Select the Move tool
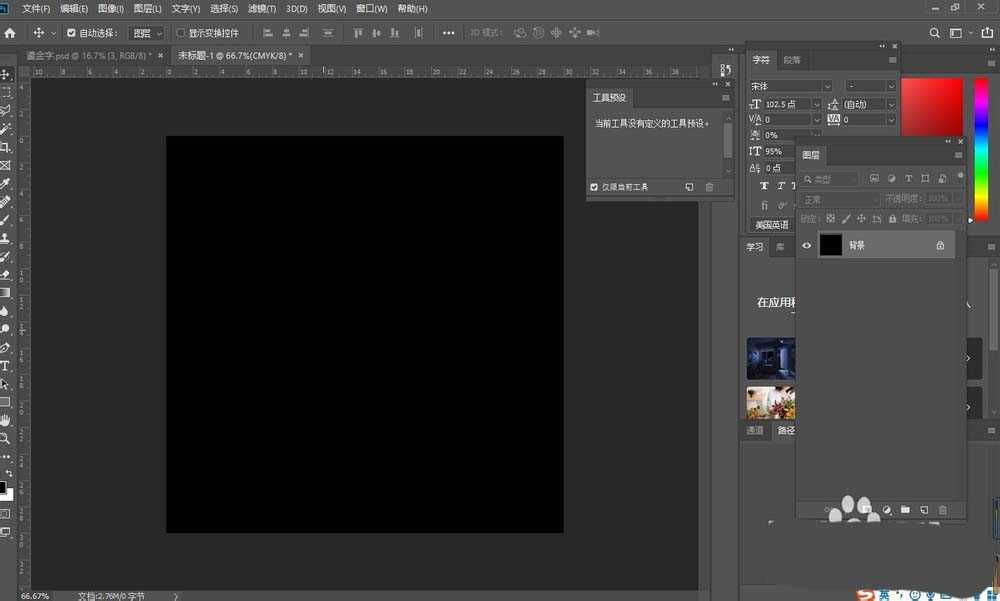The height and width of the screenshot is (601, 1000). pyautogui.click(x=7, y=72)
